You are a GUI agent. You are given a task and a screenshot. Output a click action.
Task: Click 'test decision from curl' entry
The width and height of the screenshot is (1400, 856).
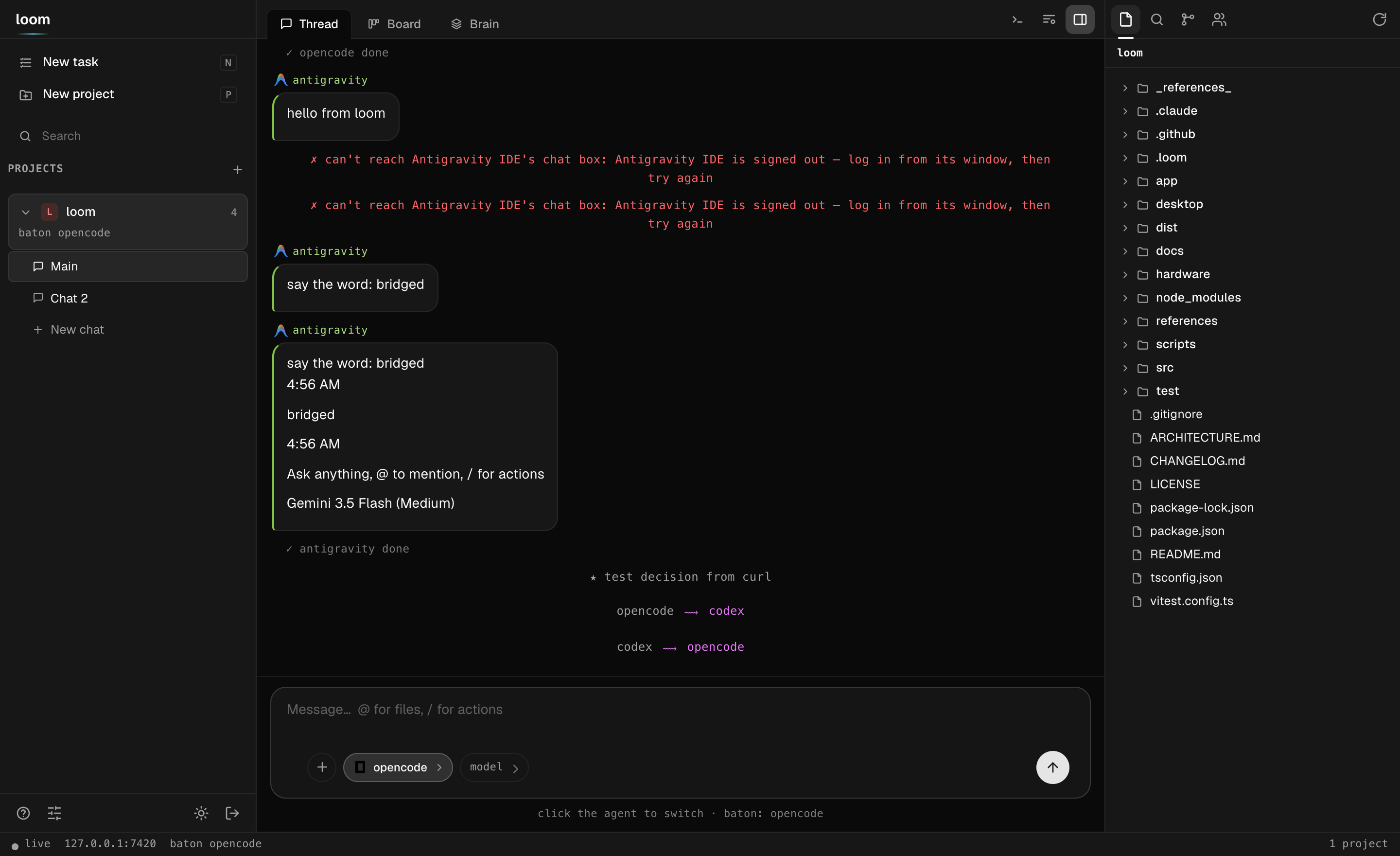click(x=680, y=577)
